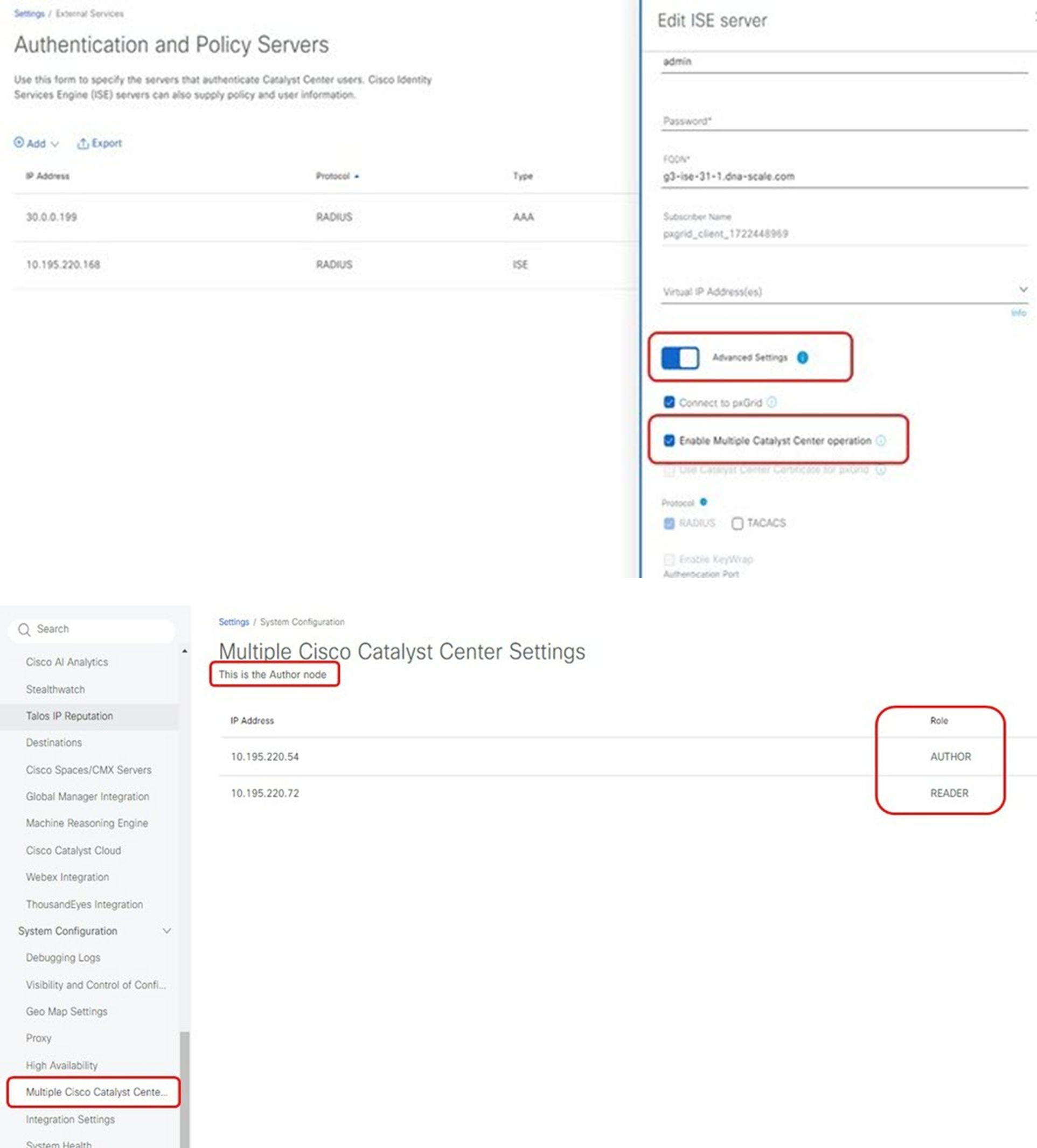
Task: Click info icon beside Enable Multiple Catalyst Center
Action: 881,441
